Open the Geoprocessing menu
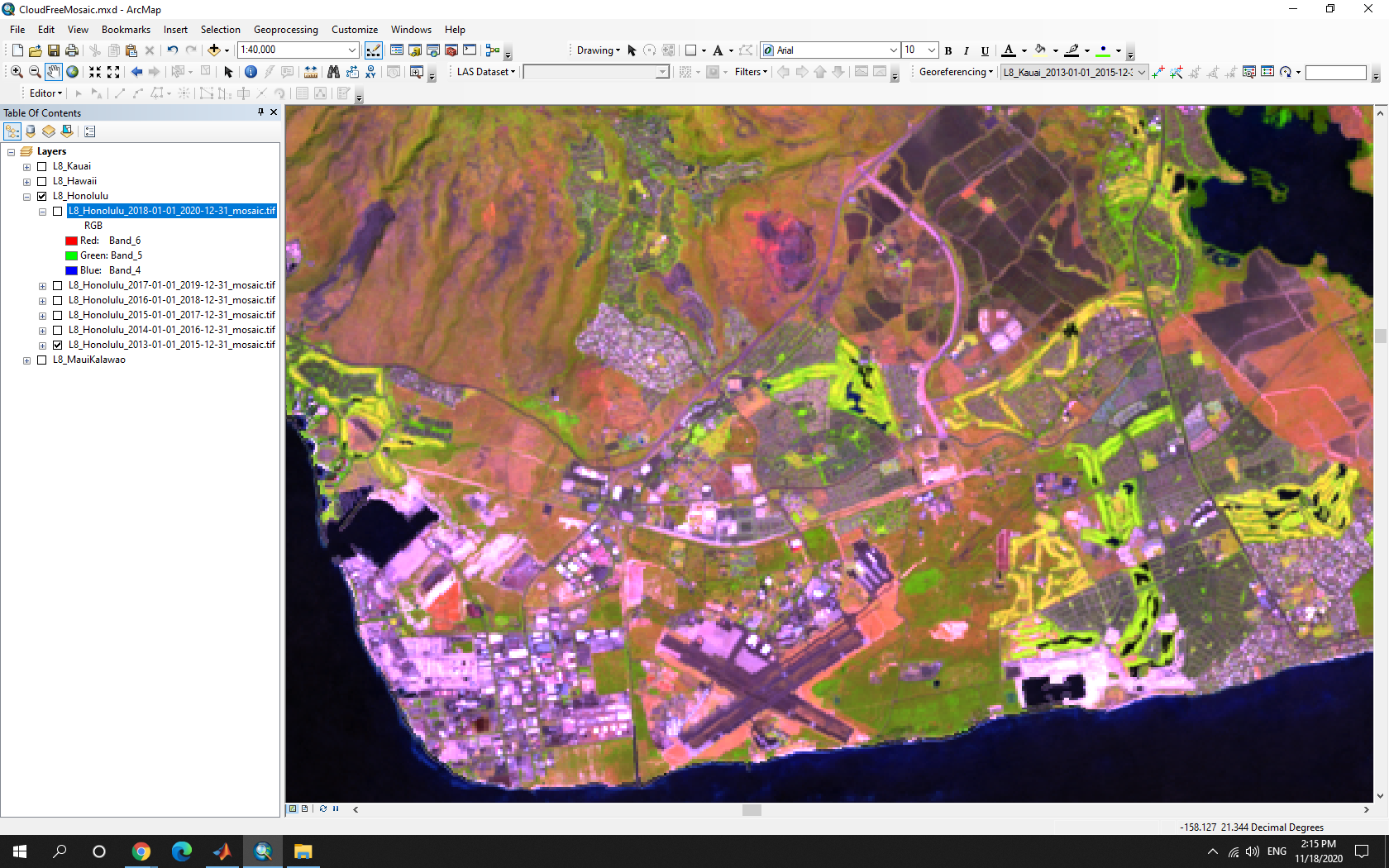Viewport: 1389px width, 868px height. [x=285, y=30]
